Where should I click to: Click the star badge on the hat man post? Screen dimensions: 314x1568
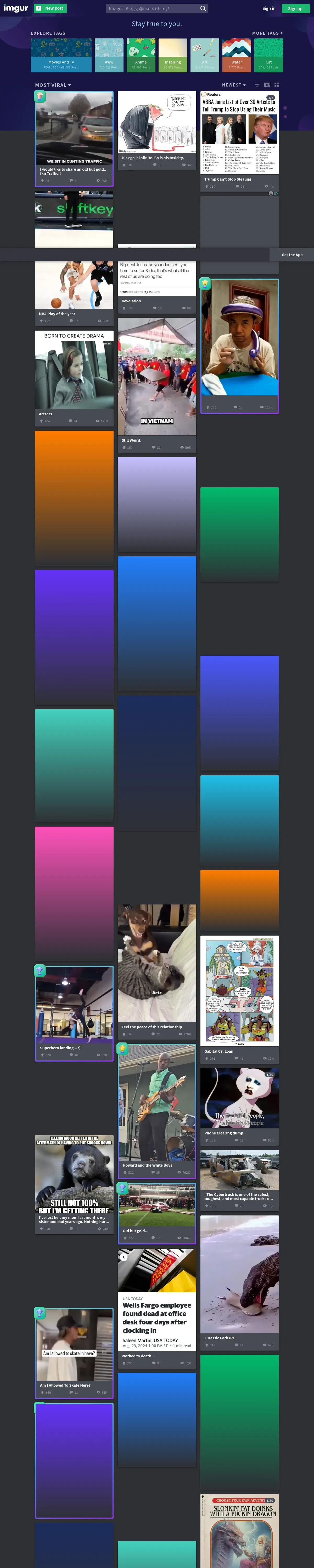(x=205, y=283)
